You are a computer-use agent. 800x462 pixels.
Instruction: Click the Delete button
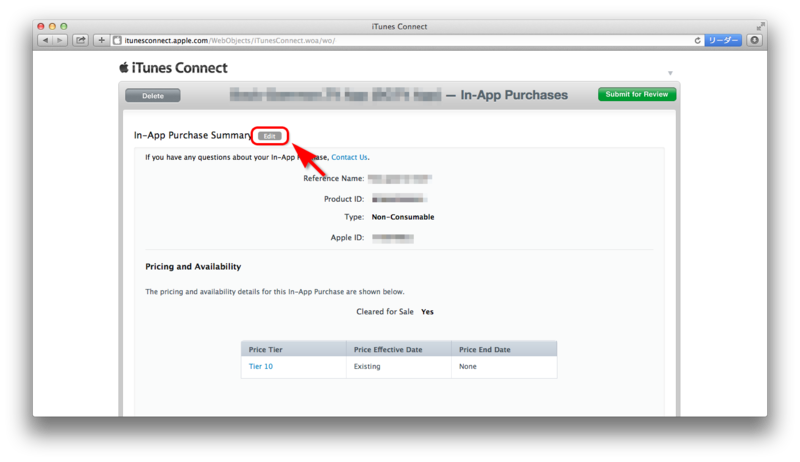click(x=153, y=95)
